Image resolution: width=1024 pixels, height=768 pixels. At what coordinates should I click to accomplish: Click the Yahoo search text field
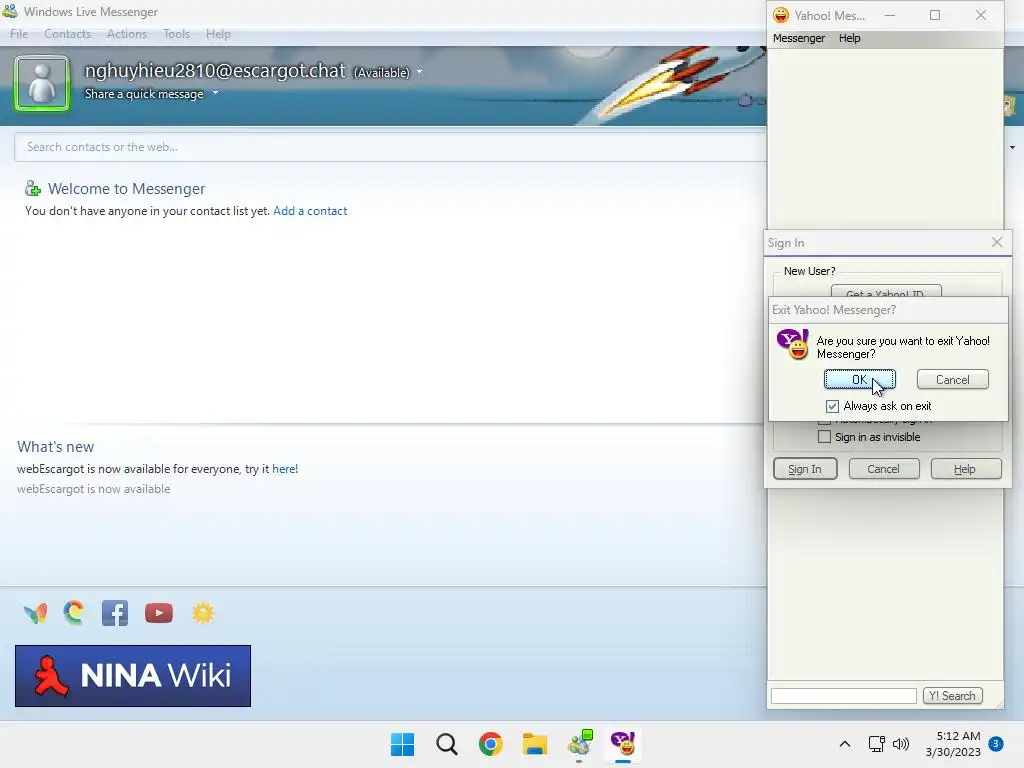coord(844,696)
